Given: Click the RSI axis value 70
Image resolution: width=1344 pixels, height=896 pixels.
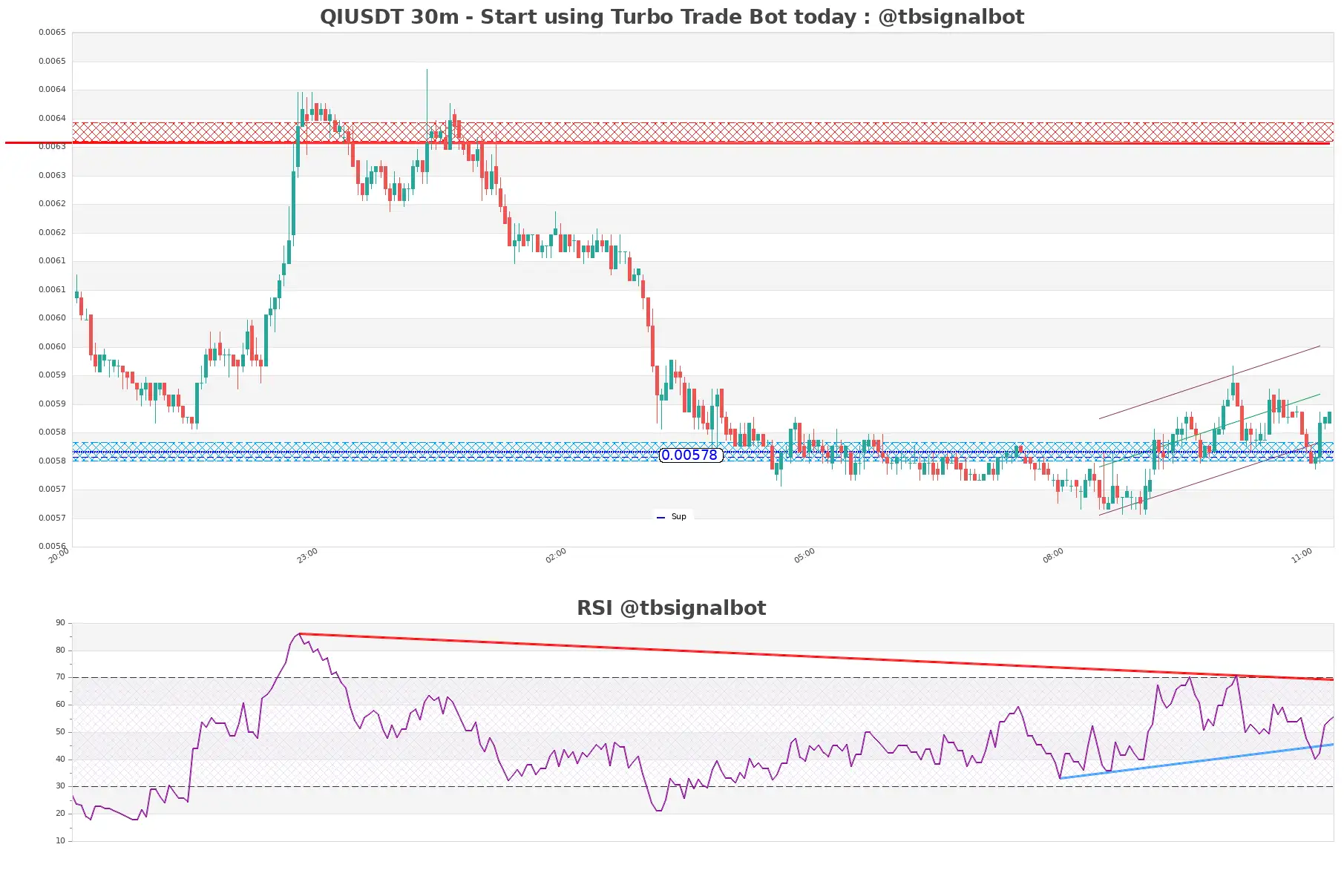Looking at the screenshot, I should click(x=60, y=677).
